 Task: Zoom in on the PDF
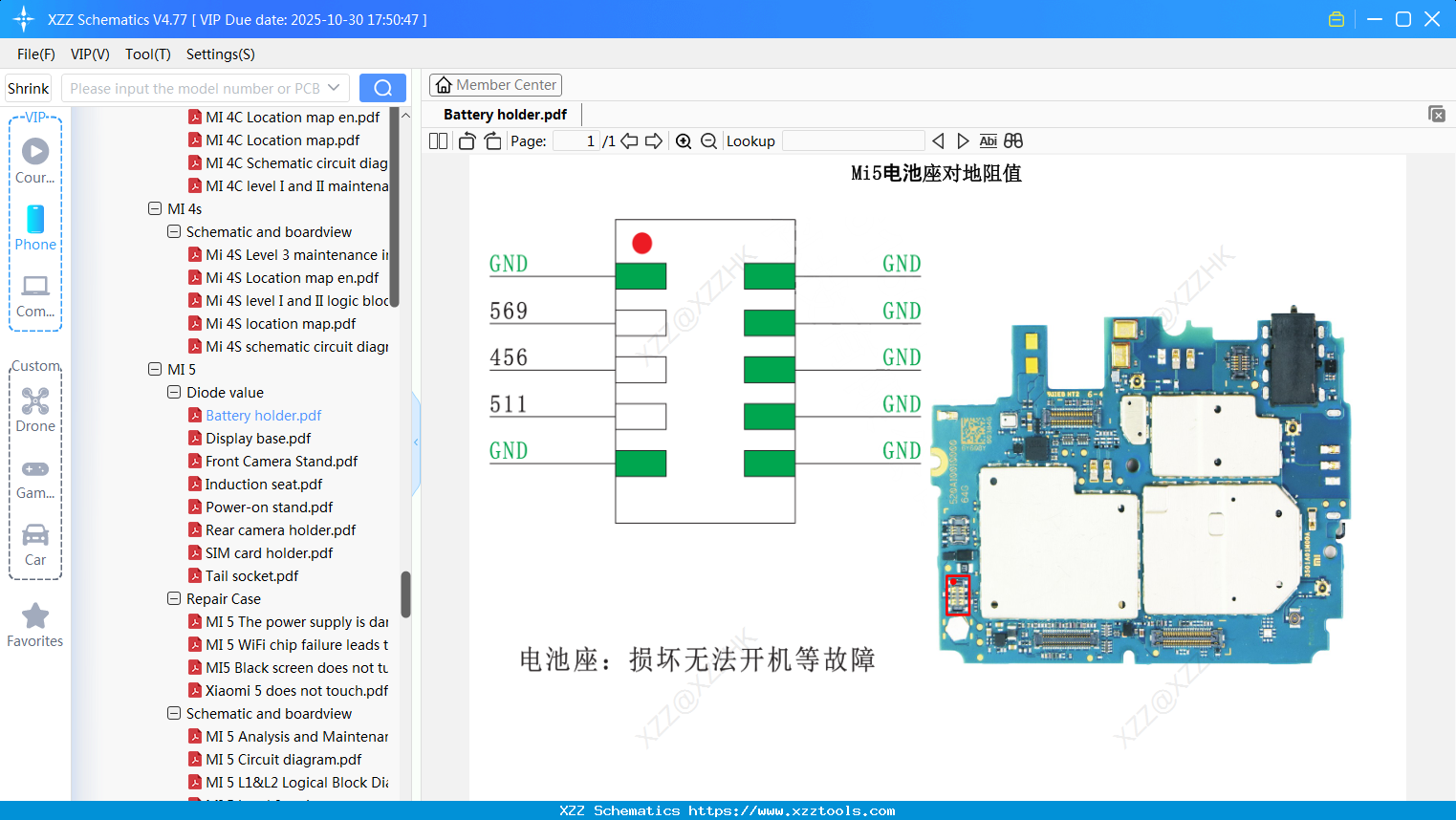click(684, 141)
